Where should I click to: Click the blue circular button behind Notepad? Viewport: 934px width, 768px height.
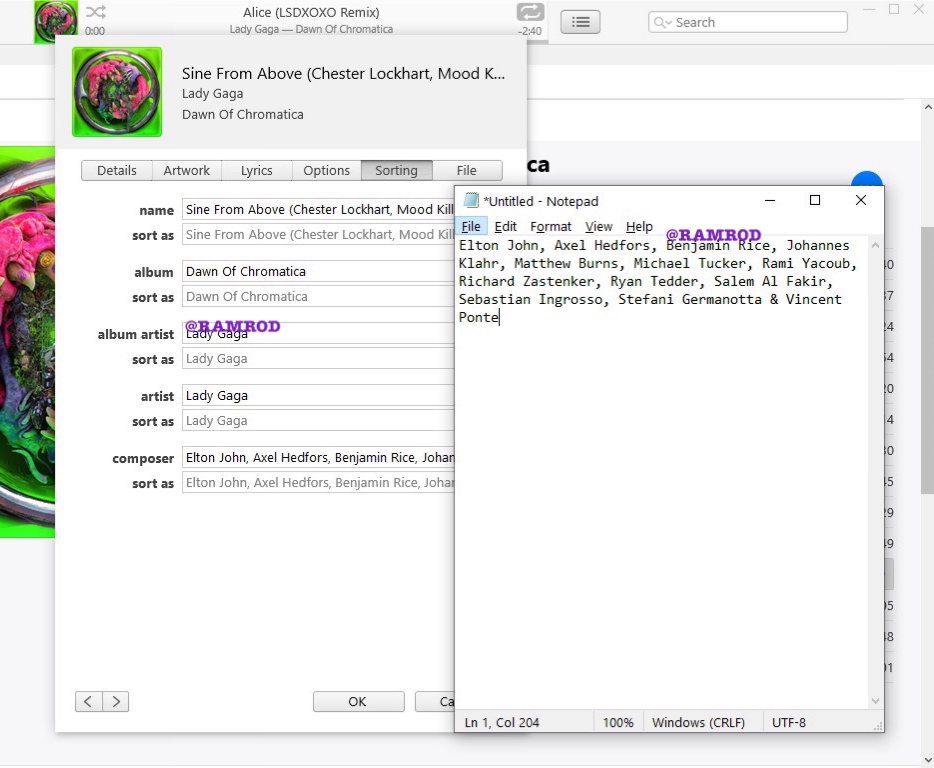tap(867, 179)
